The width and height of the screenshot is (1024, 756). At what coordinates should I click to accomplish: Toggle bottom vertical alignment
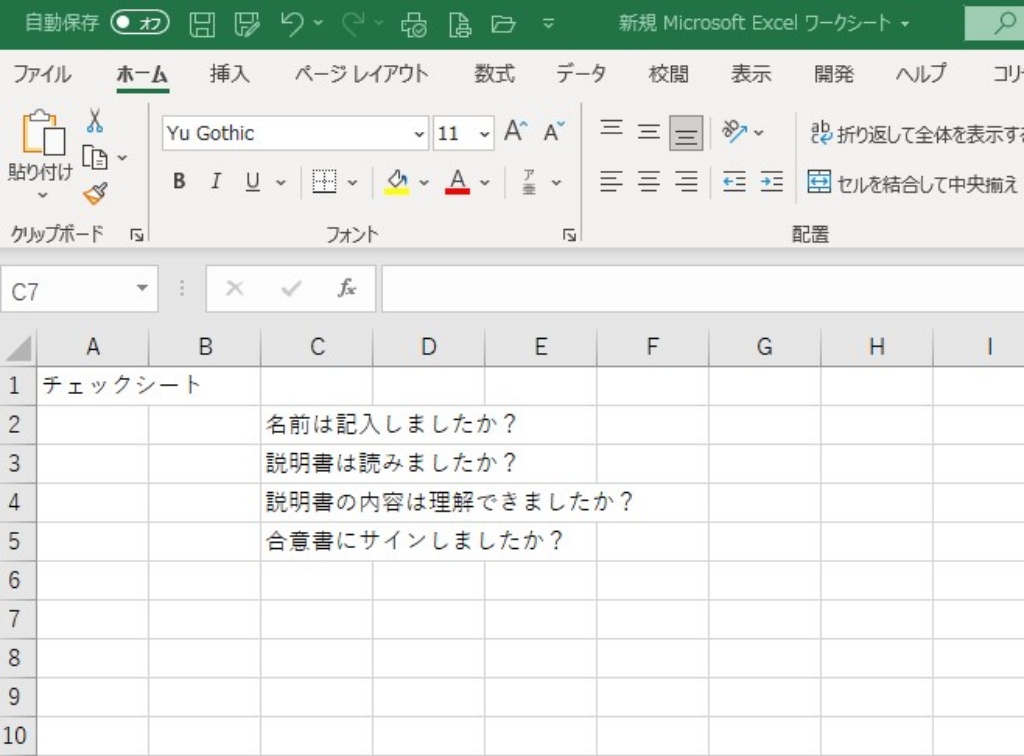(686, 133)
